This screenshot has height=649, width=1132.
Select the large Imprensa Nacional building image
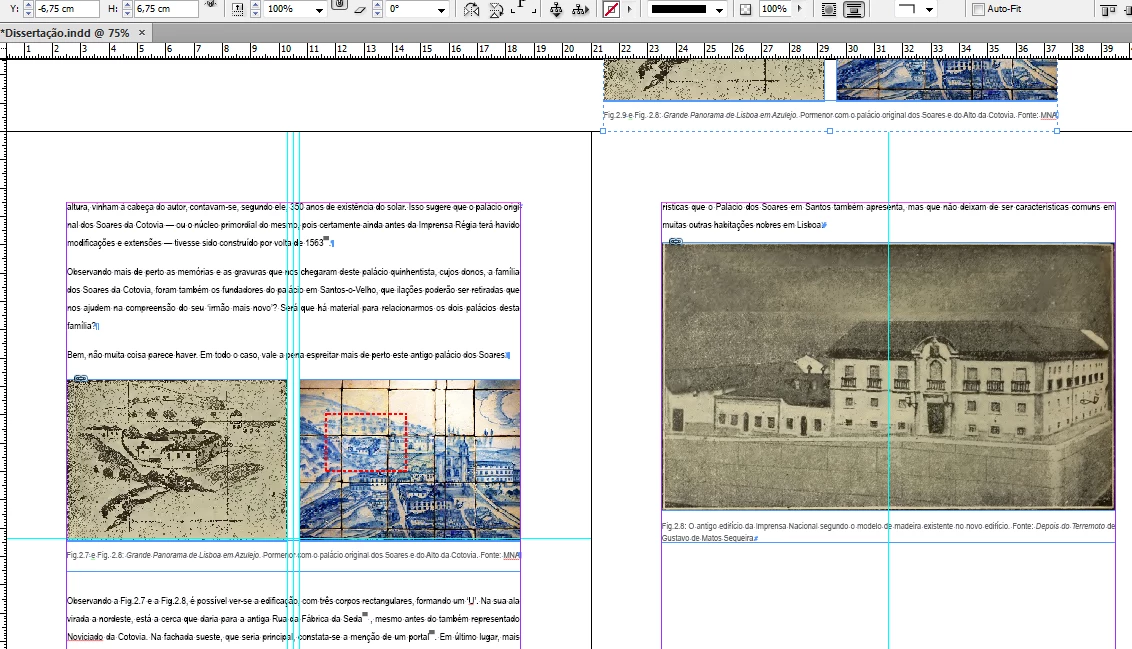click(x=888, y=376)
